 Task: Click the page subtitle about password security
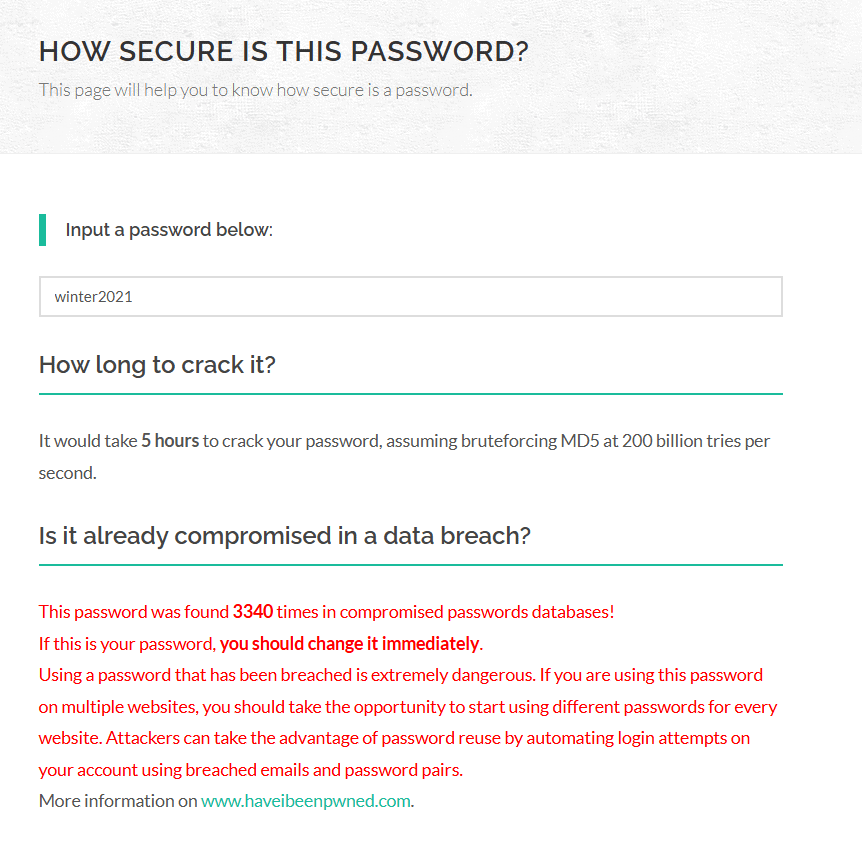[x=256, y=90]
